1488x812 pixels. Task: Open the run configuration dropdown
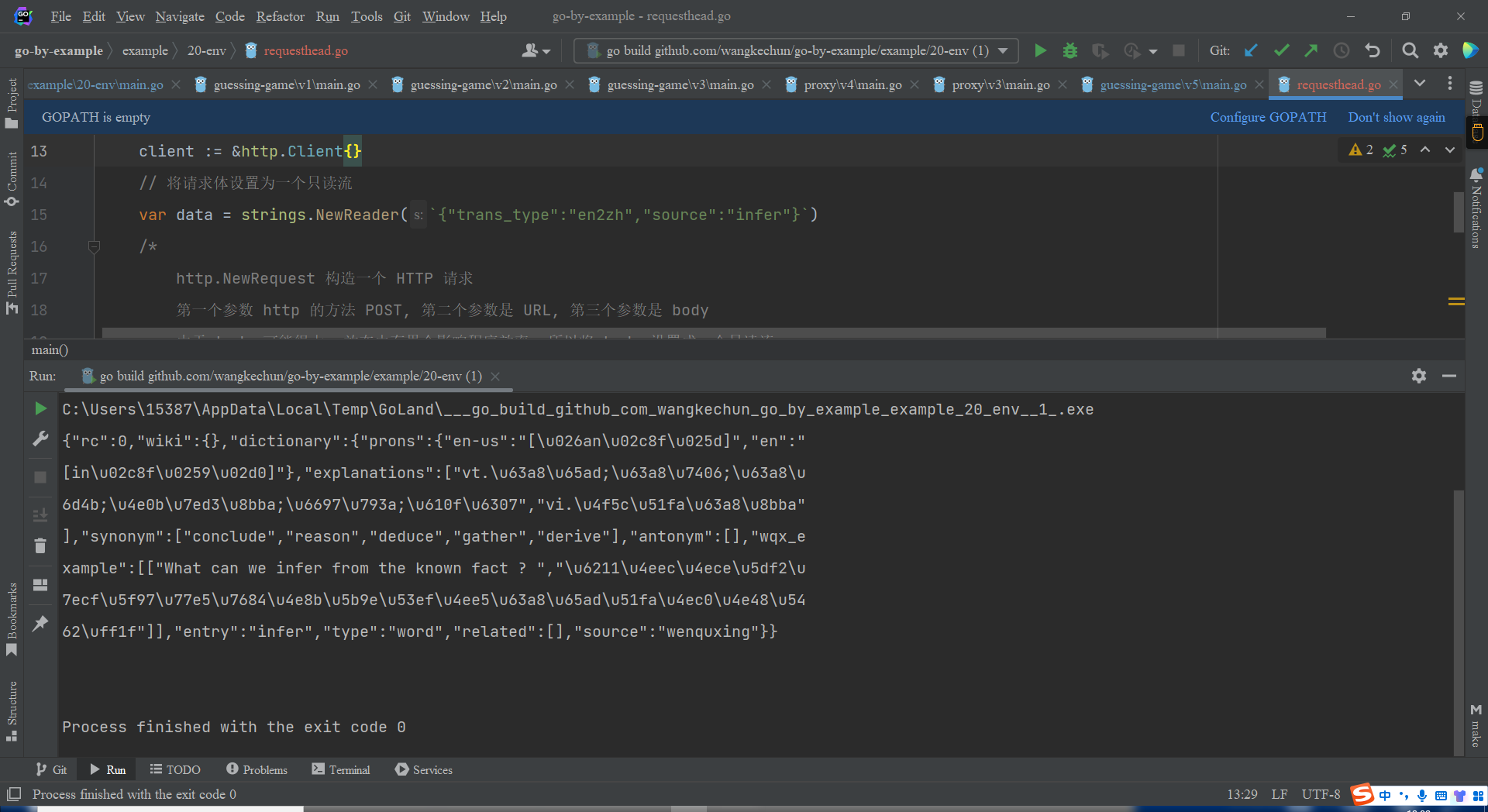pos(1003,51)
